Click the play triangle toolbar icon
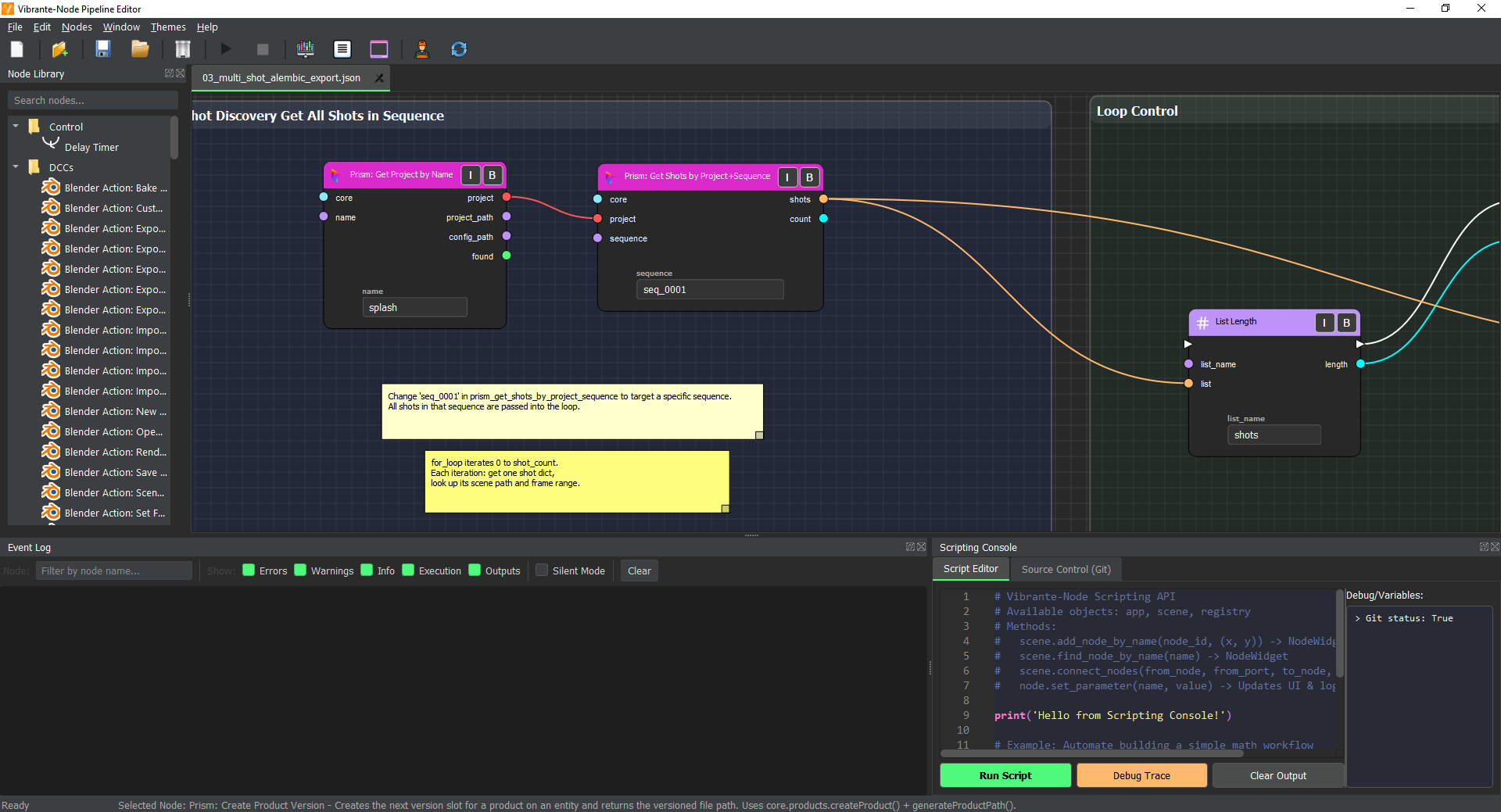The image size is (1501, 812). 225,49
